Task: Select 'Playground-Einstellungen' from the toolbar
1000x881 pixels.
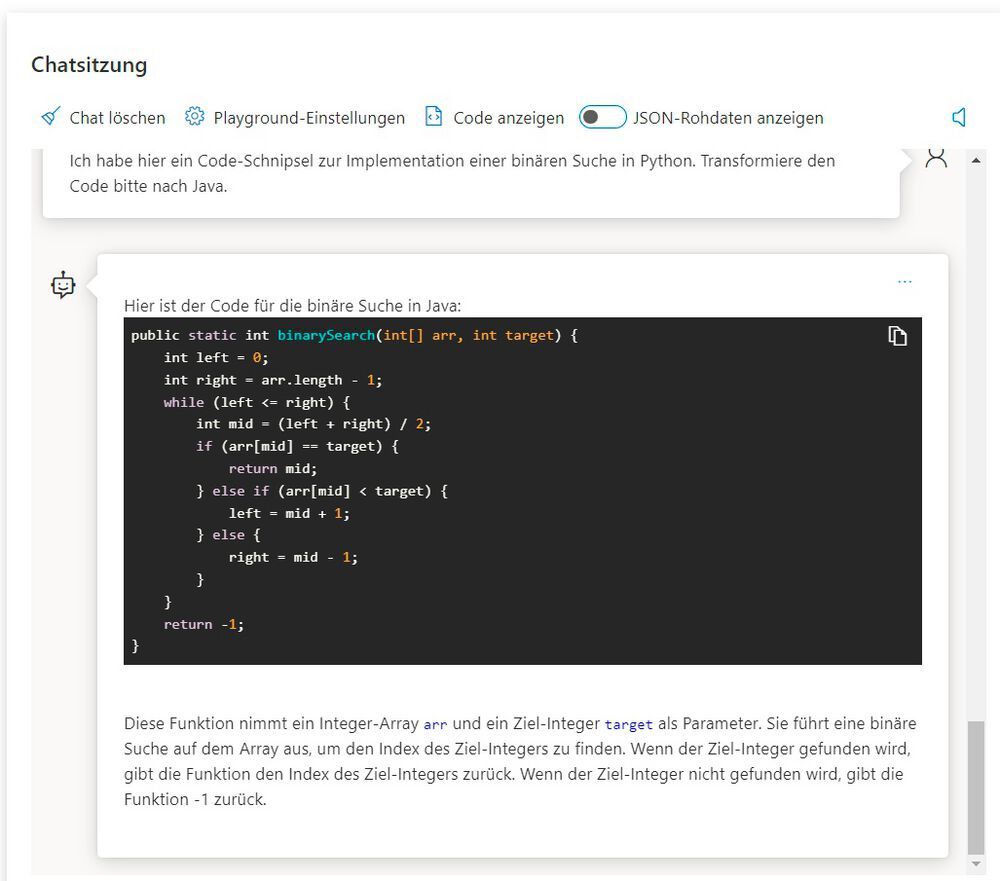Action: (309, 118)
